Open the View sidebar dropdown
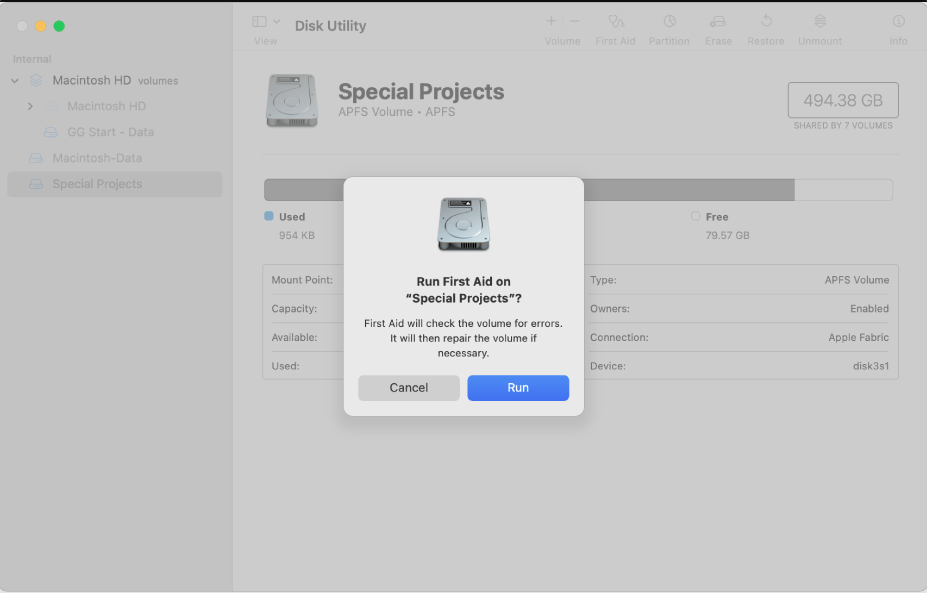Screen dimensions: 927x593 [266, 22]
